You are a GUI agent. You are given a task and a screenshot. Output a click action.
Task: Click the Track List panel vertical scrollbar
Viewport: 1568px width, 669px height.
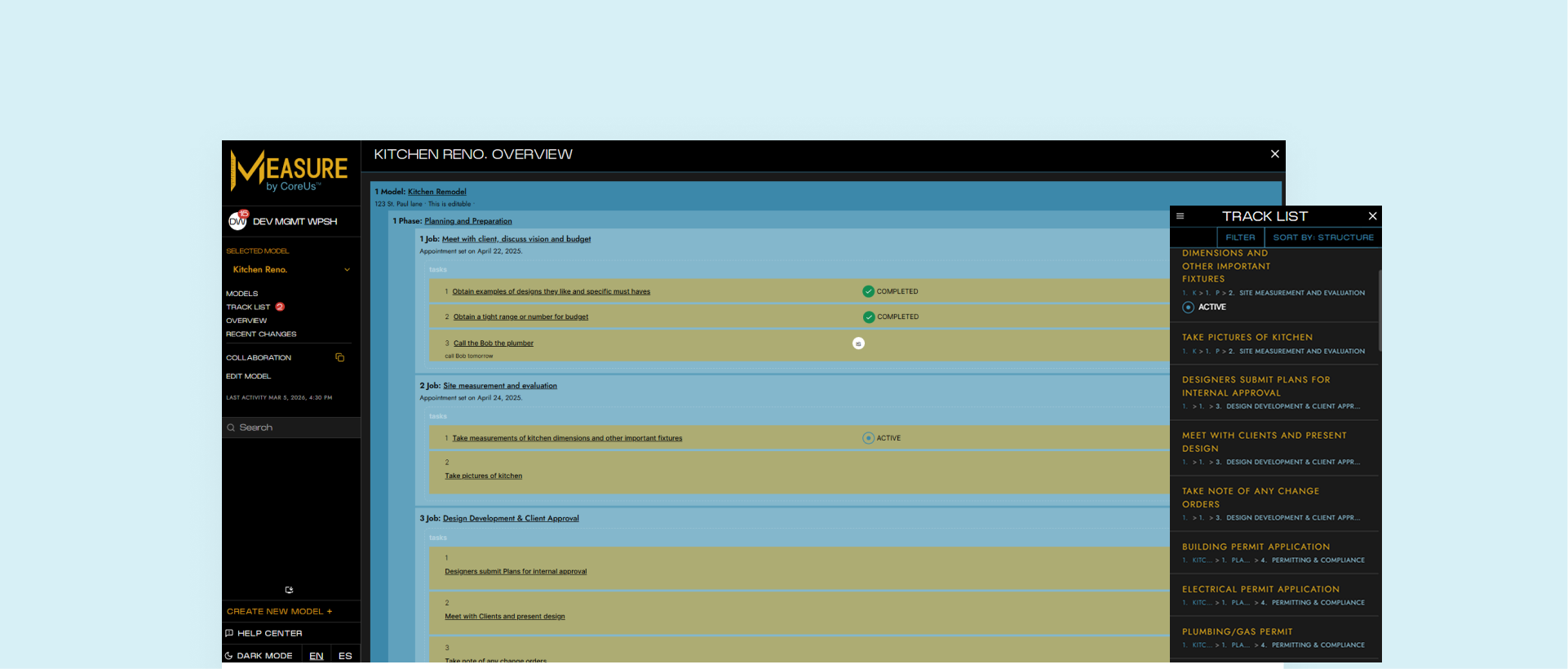tap(1379, 310)
